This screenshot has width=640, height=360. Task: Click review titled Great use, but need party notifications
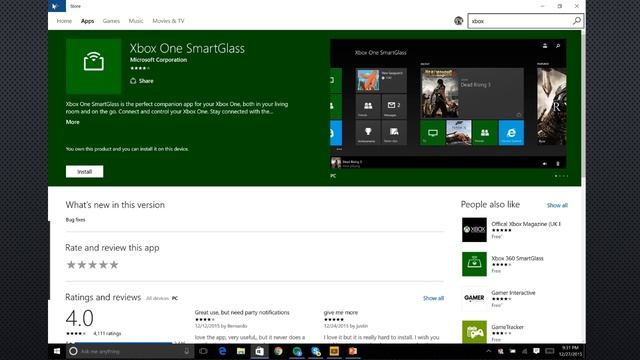242,312
